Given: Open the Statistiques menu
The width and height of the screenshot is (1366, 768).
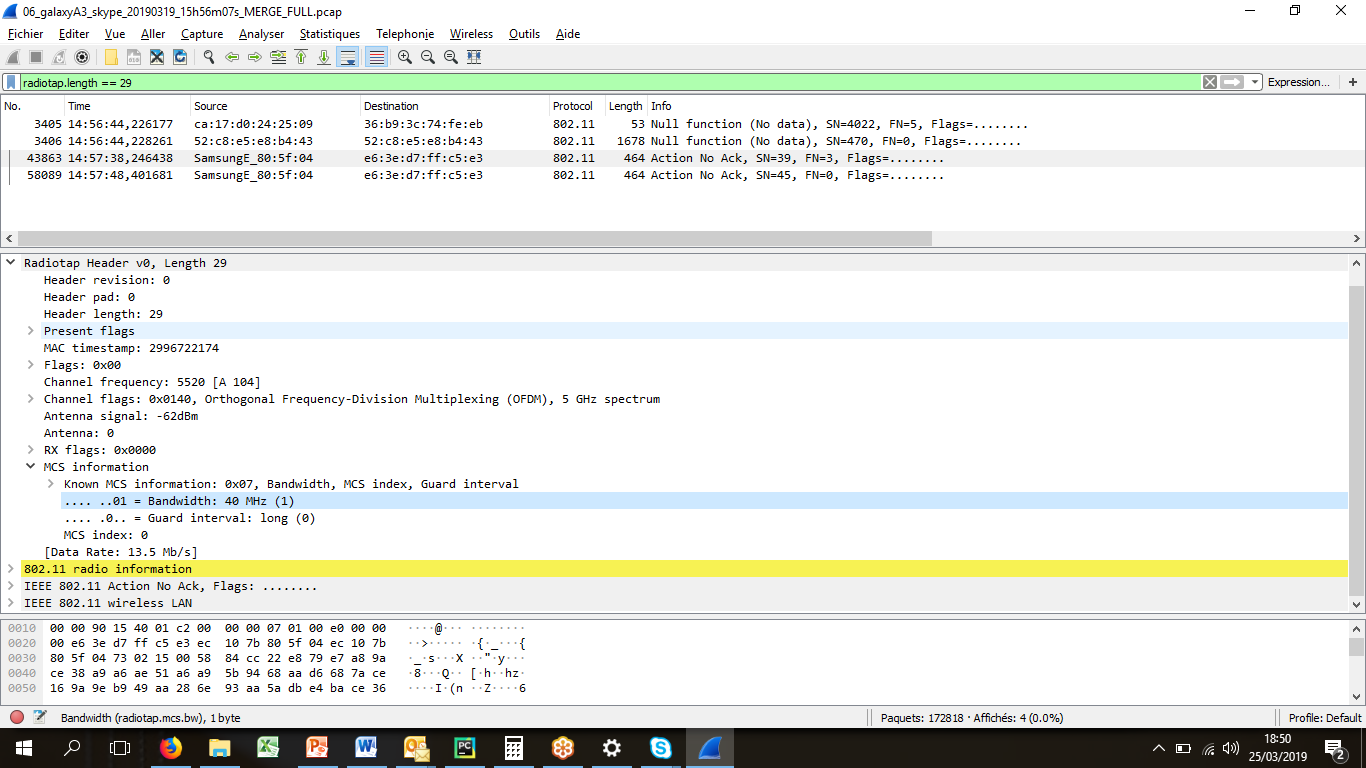Looking at the screenshot, I should (329, 33).
